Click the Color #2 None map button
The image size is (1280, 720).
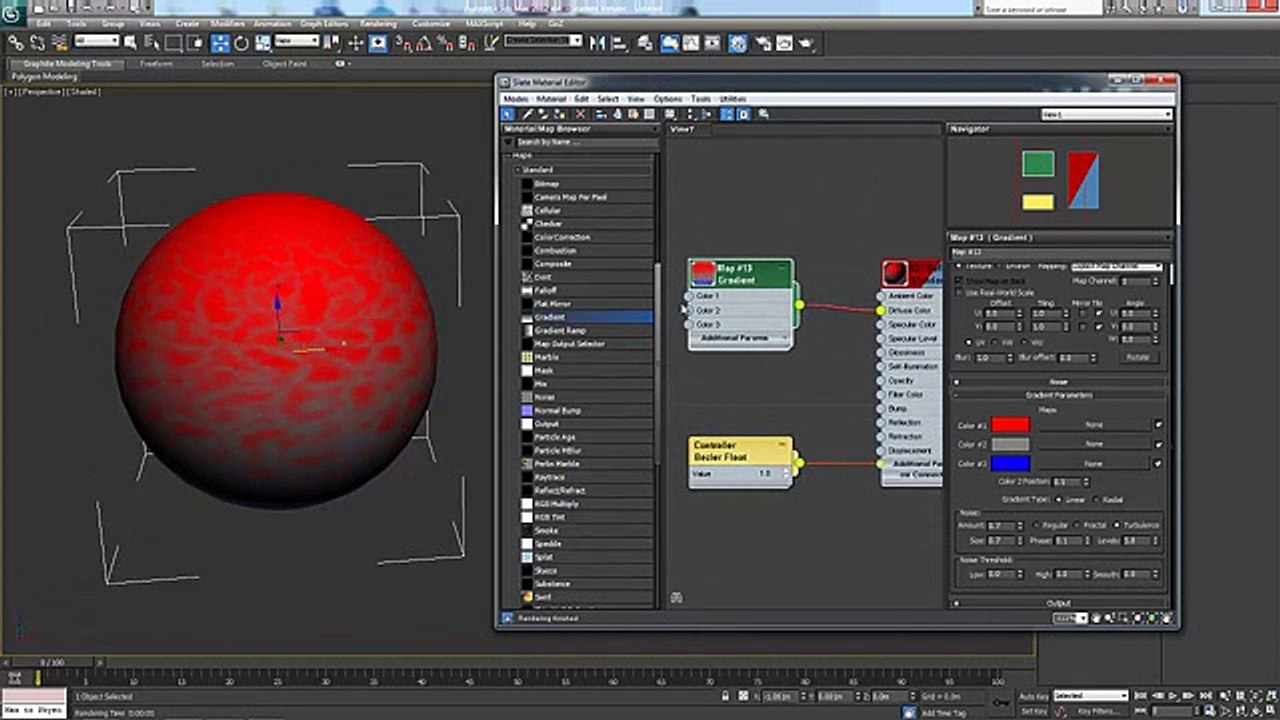point(1093,444)
